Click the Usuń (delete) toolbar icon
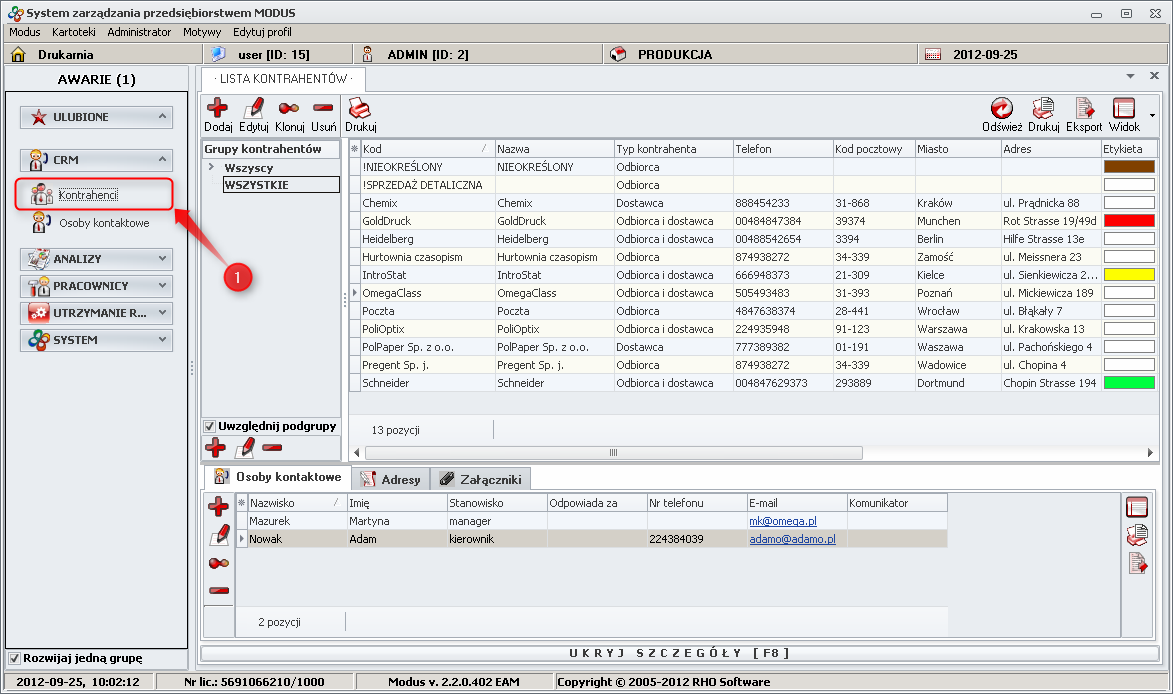Viewport: 1173px width, 694px height. 323,108
